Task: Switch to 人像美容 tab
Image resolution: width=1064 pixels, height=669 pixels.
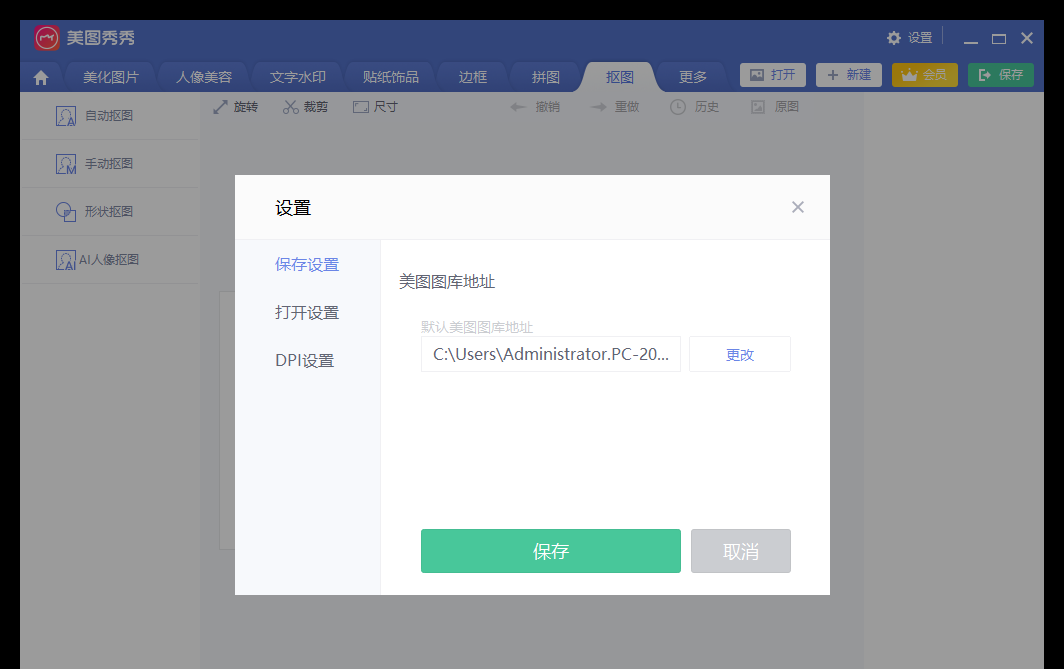Action: coord(204,77)
